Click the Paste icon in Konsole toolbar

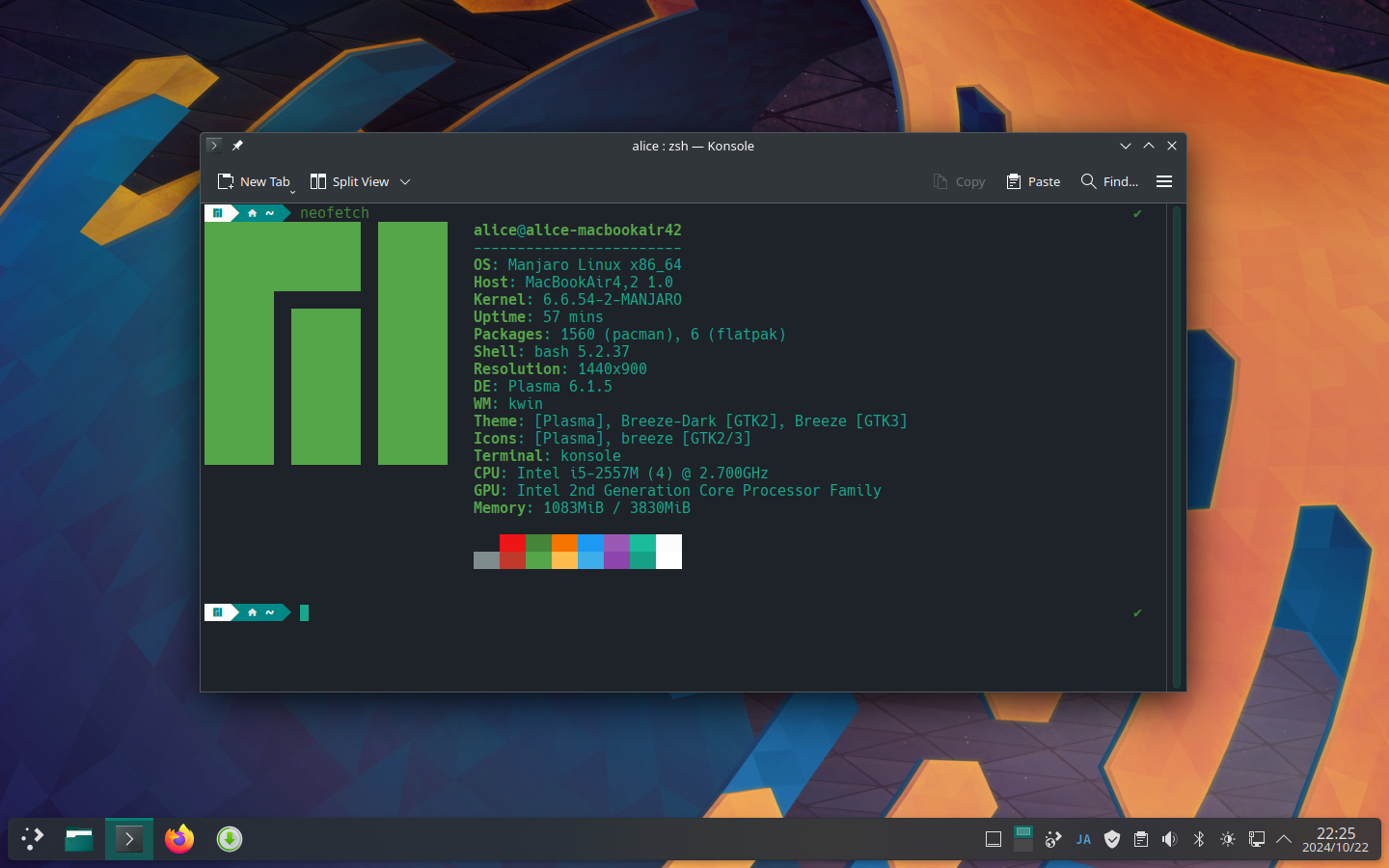pos(1033,181)
